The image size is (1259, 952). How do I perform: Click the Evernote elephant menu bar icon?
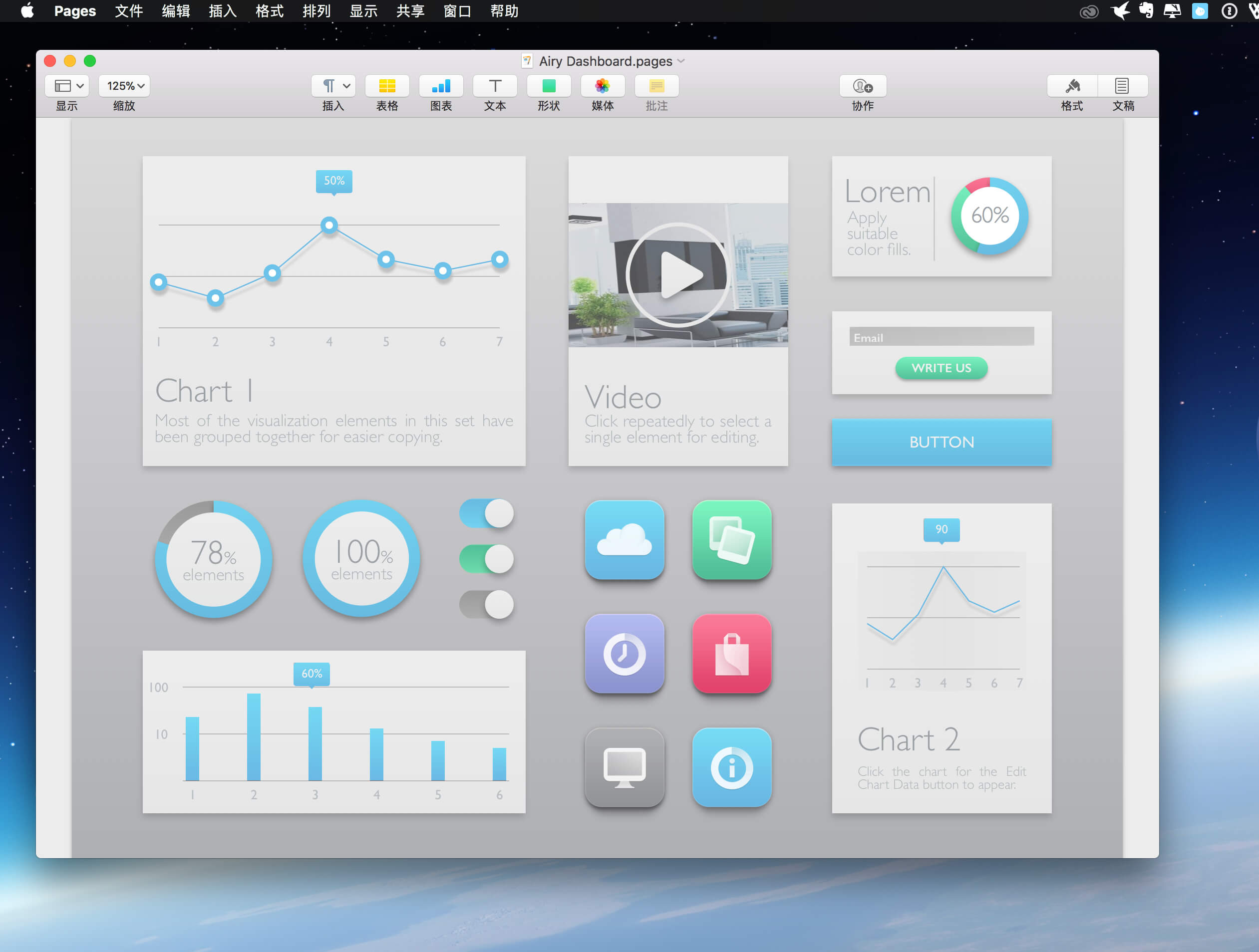(1146, 11)
